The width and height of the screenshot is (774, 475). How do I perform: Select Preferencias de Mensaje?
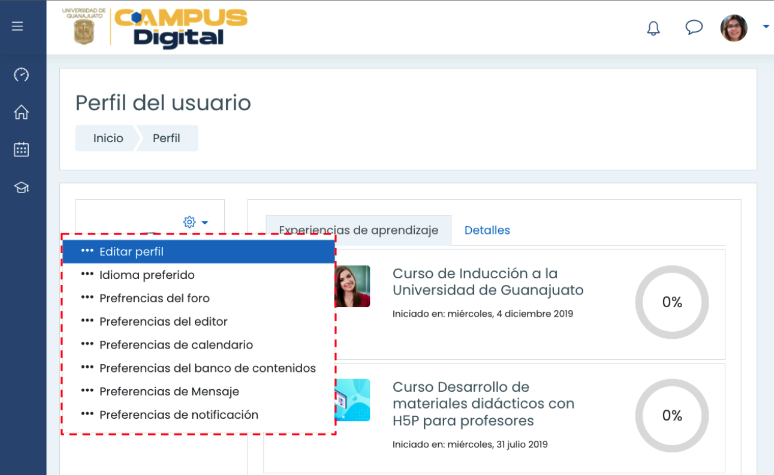tap(198, 391)
